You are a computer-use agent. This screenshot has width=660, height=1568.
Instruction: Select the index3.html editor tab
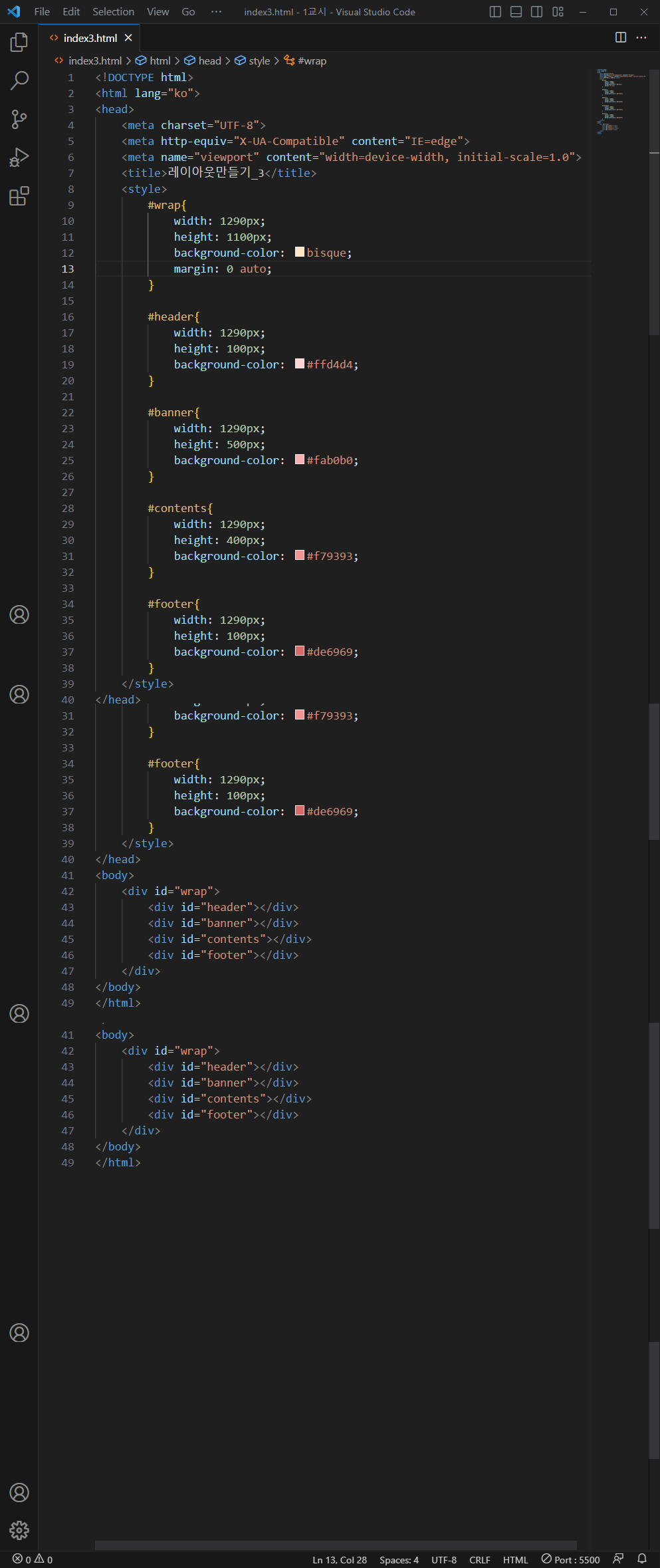point(90,38)
